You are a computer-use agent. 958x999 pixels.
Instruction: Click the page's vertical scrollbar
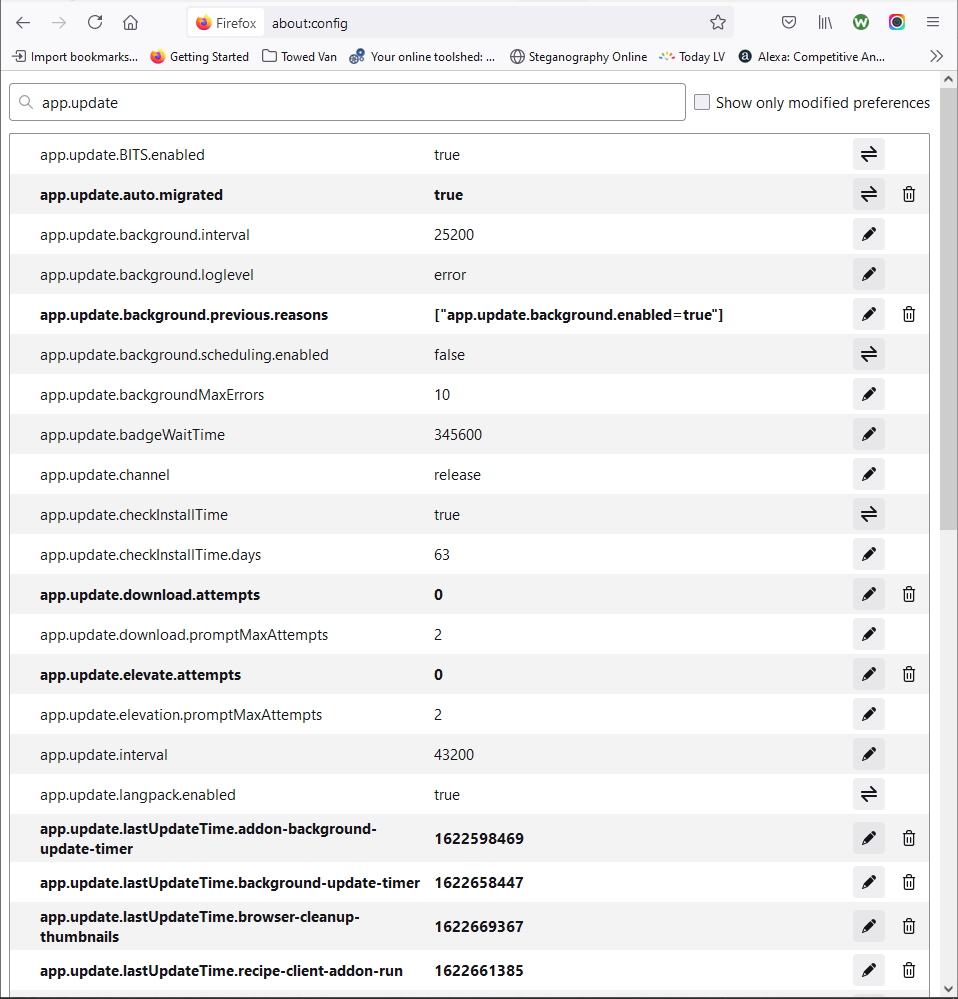948,300
